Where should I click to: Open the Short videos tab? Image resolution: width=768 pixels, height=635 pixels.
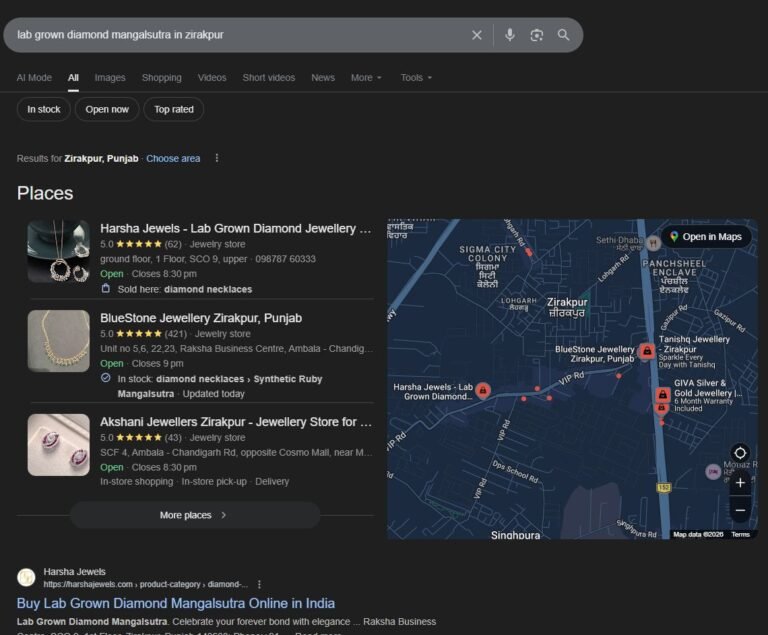[x=269, y=77]
